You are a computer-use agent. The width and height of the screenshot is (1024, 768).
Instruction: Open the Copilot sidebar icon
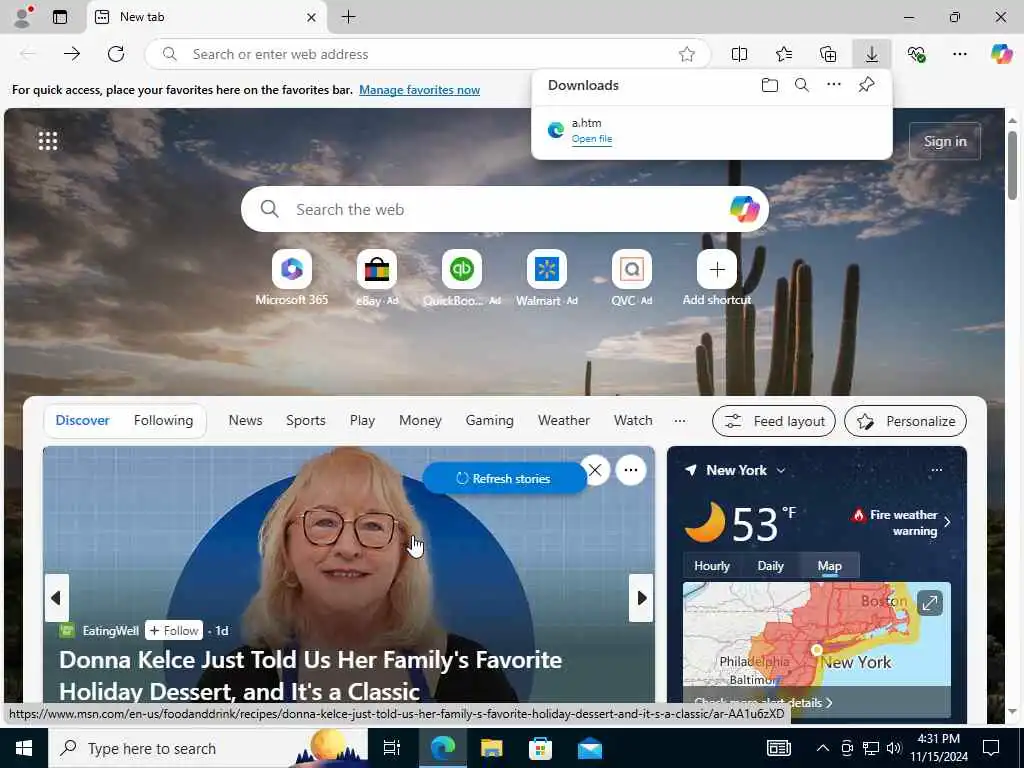point(1002,54)
